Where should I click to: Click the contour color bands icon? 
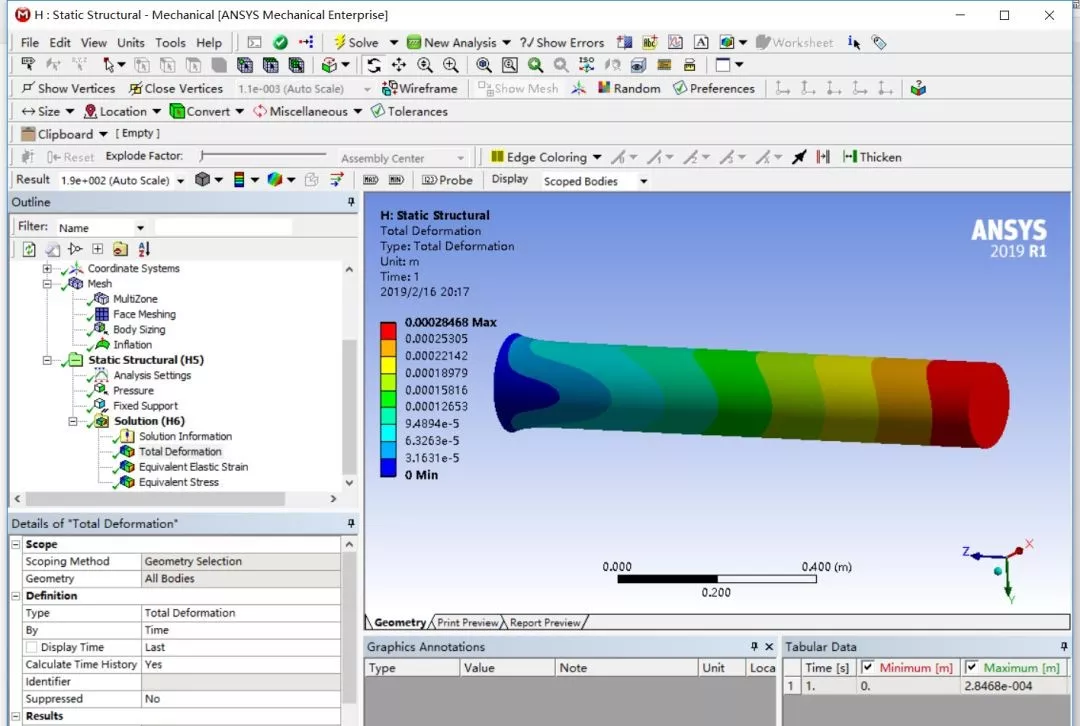[x=239, y=180]
